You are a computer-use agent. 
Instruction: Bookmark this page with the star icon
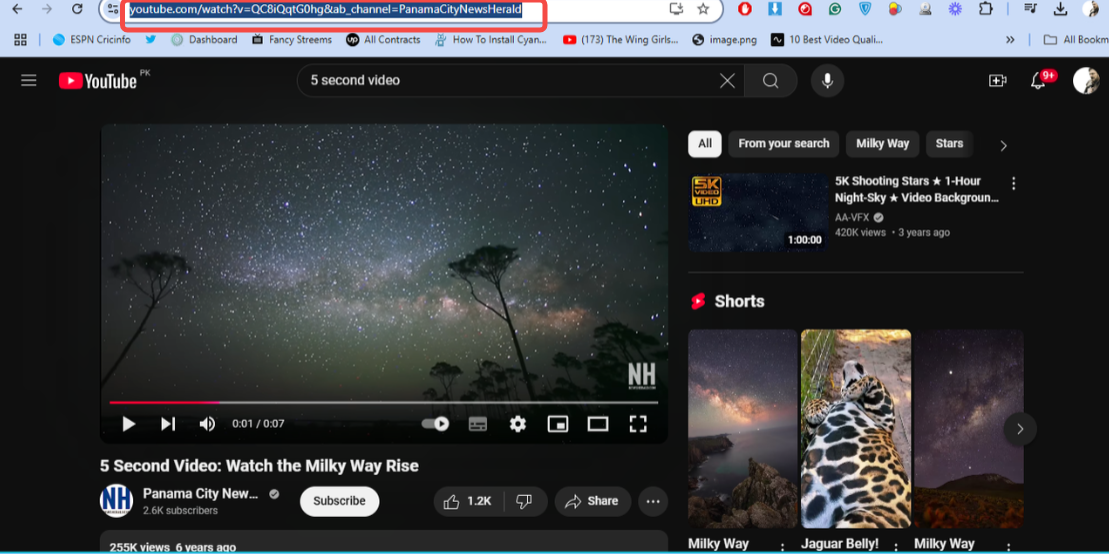tap(702, 9)
